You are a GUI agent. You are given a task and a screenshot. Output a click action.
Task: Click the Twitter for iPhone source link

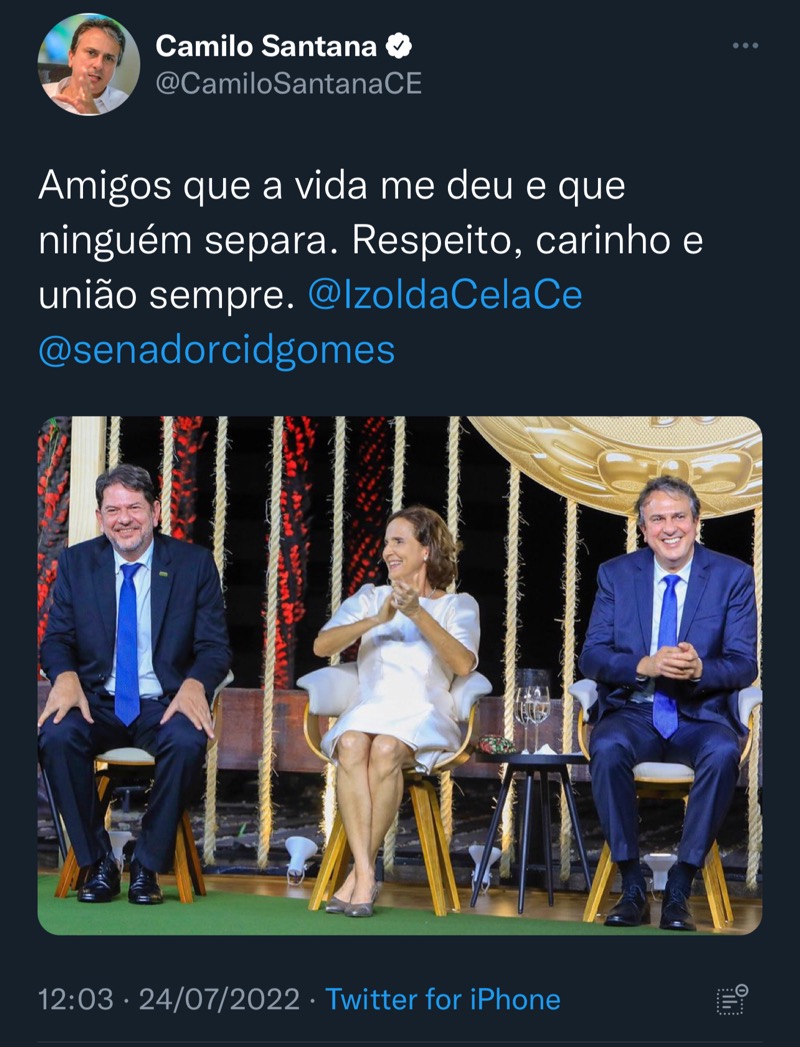tap(443, 1000)
